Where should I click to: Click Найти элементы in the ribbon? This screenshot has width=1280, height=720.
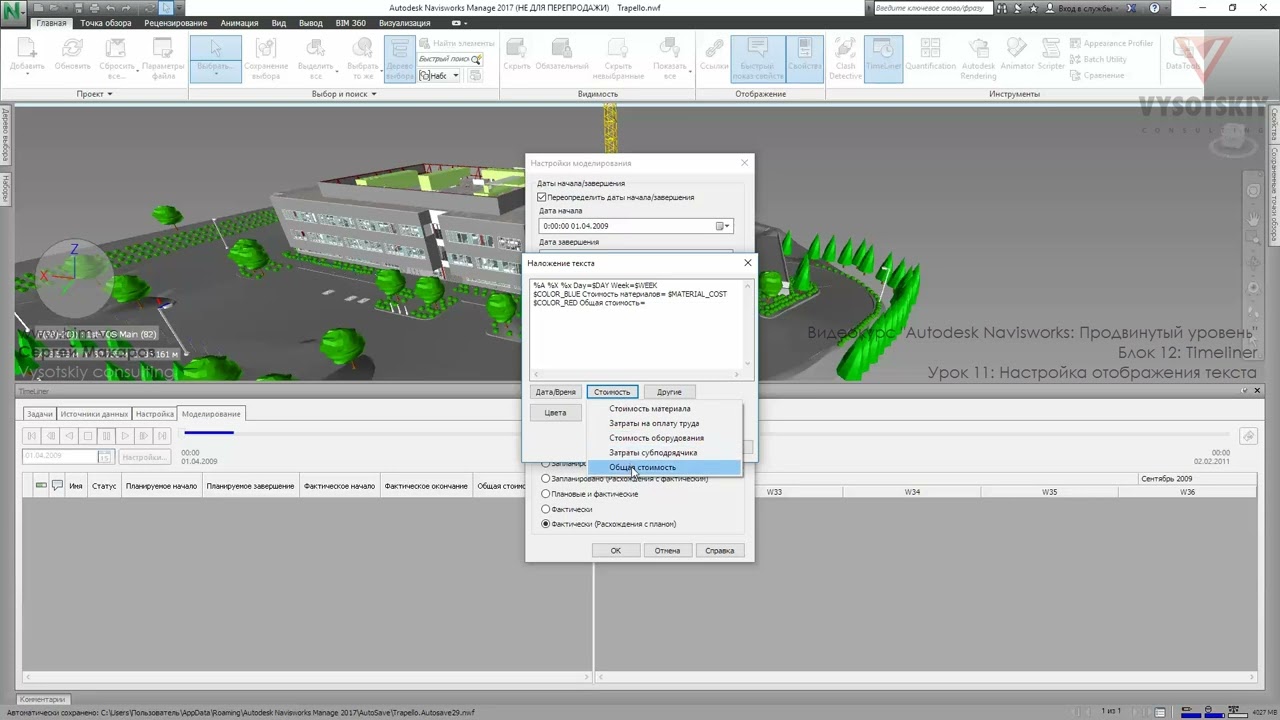(x=457, y=44)
